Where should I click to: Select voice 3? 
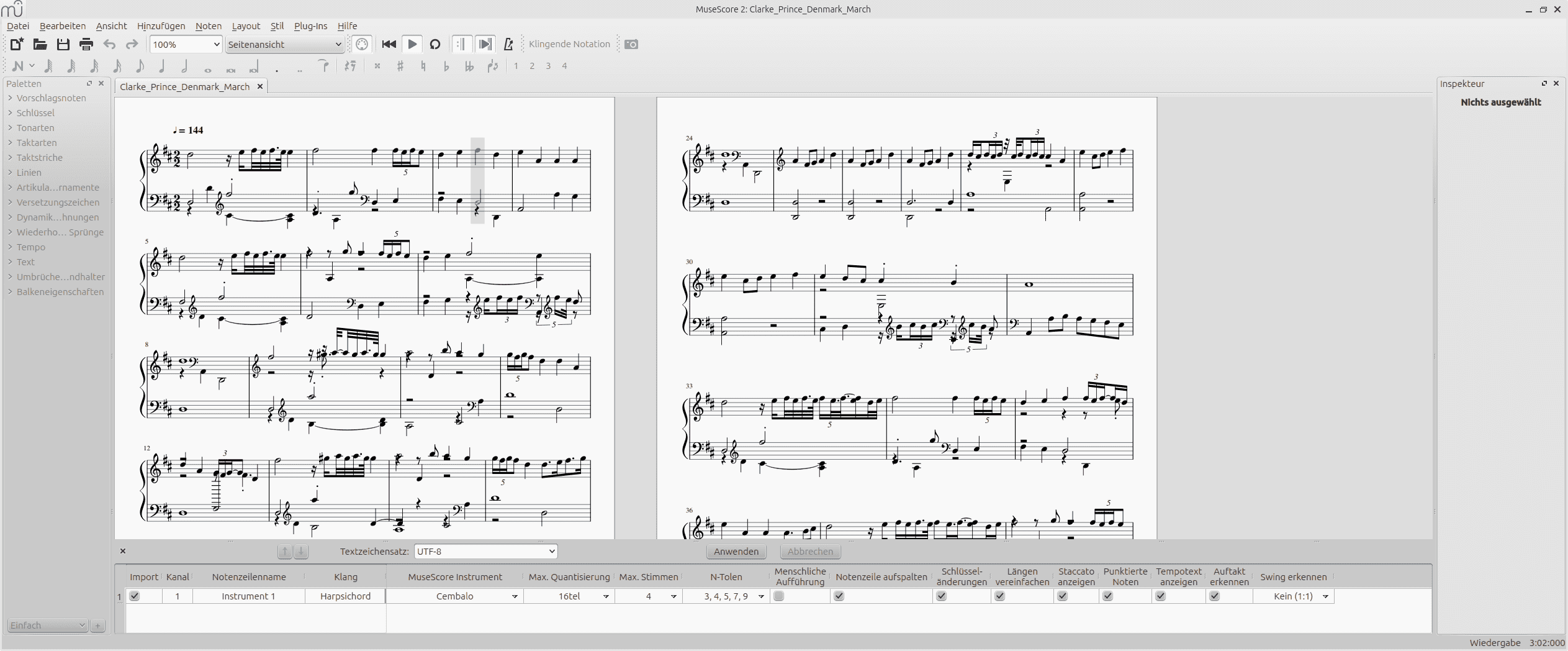point(548,66)
